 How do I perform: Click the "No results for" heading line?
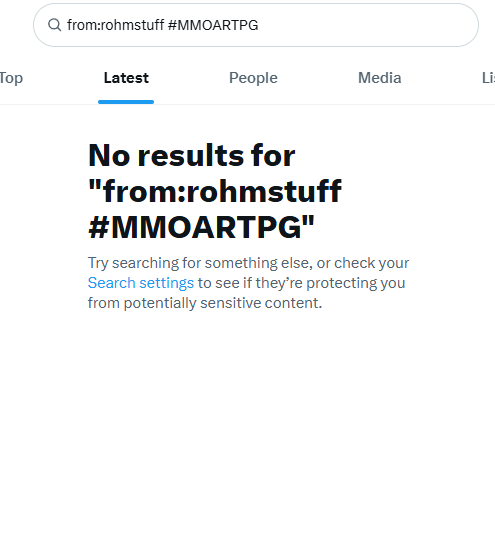(x=192, y=155)
